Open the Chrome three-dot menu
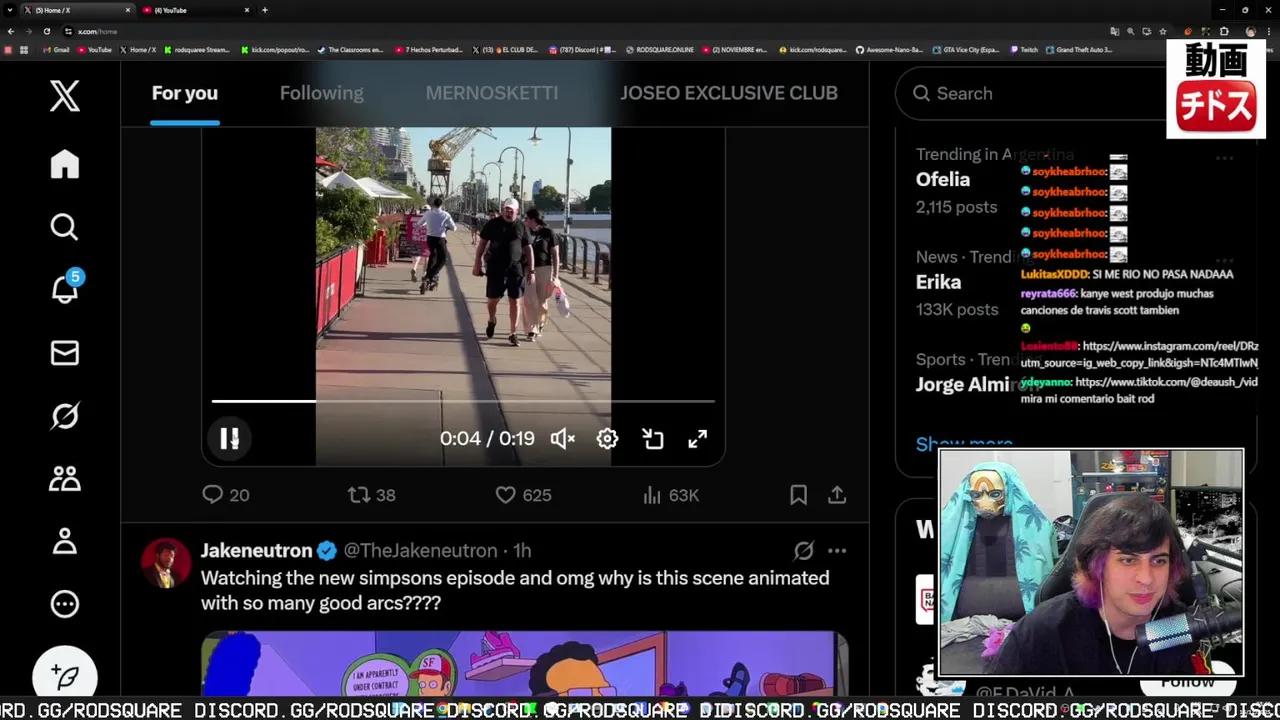Screen dimensions: 1280x720 tap(1268, 31)
